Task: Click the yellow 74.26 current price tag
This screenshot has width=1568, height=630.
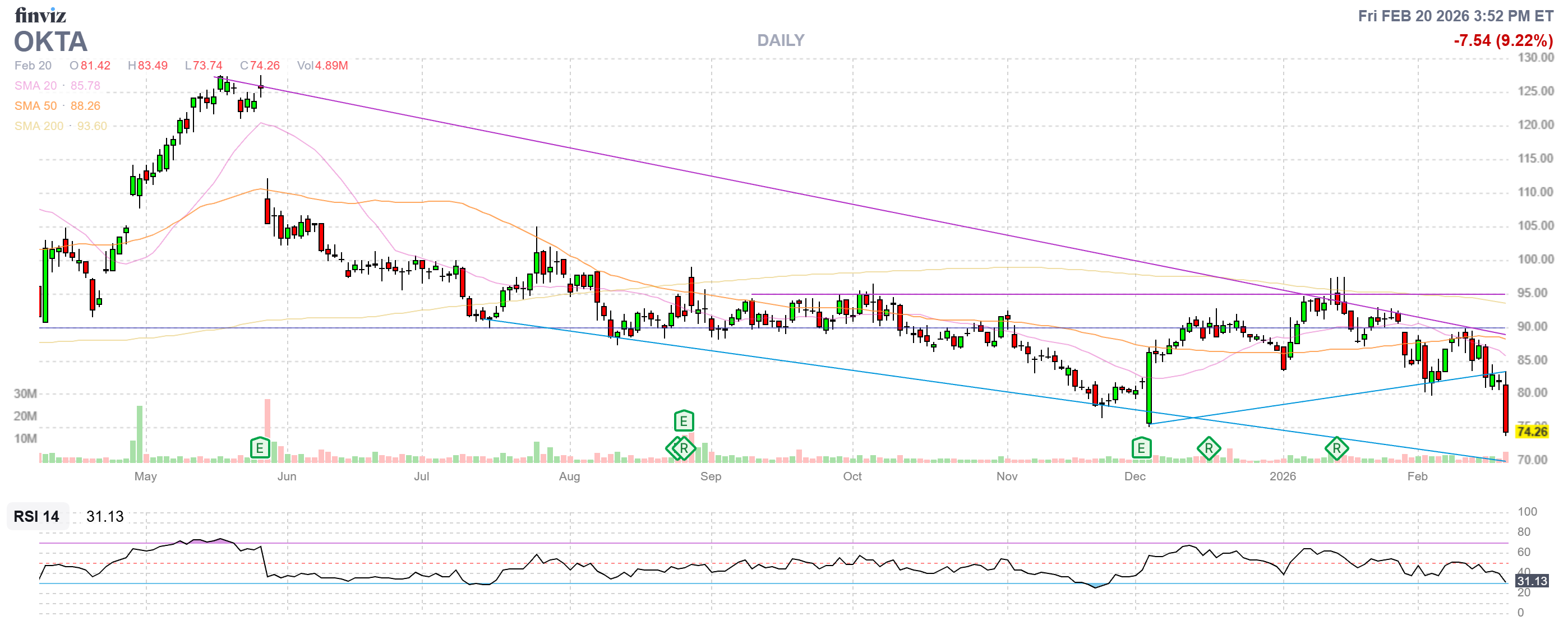Action: 1532,432
